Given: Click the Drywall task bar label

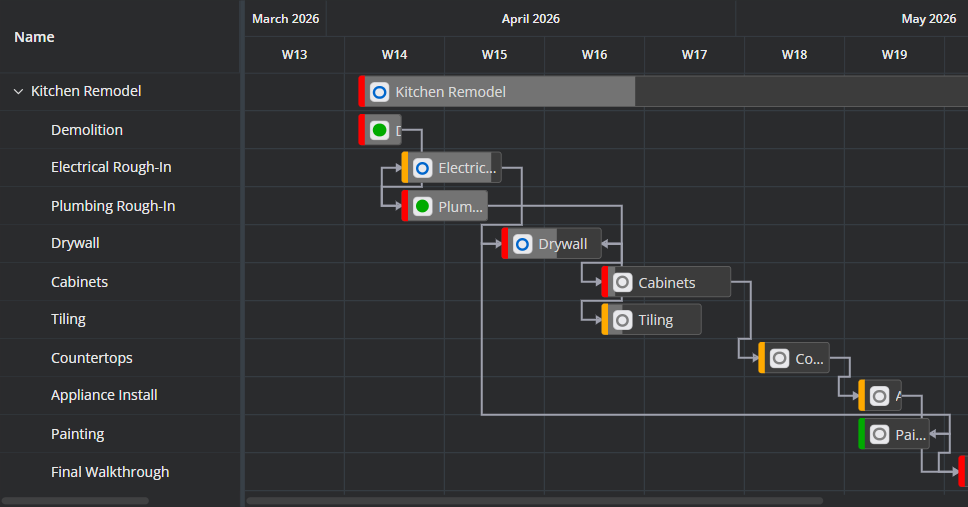Looking at the screenshot, I should pos(562,244).
